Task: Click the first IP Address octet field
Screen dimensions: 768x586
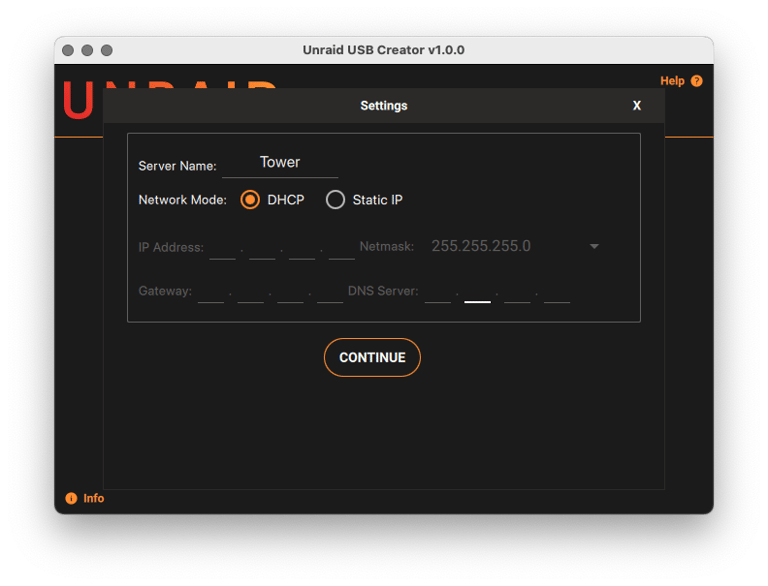Action: (222, 248)
